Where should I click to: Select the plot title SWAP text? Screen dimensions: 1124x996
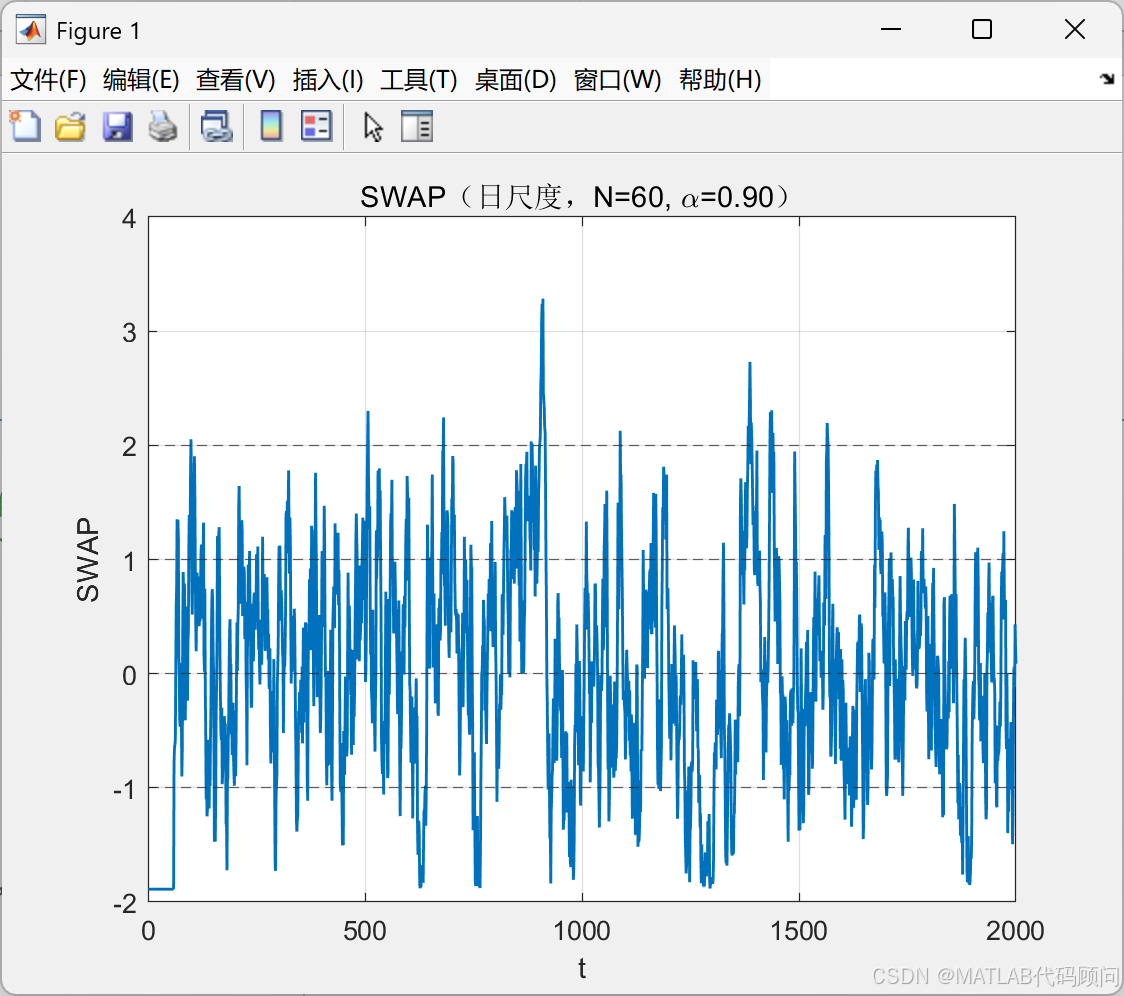[574, 196]
